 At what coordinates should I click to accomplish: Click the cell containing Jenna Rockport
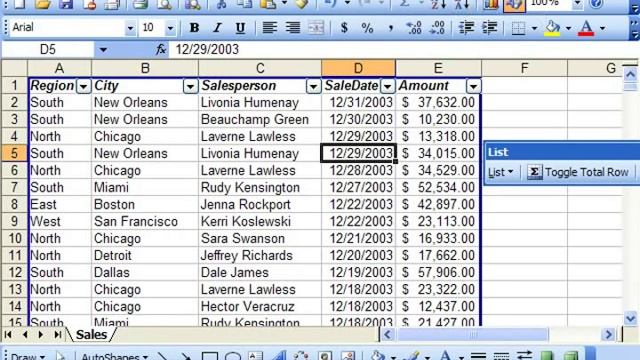click(x=260, y=204)
